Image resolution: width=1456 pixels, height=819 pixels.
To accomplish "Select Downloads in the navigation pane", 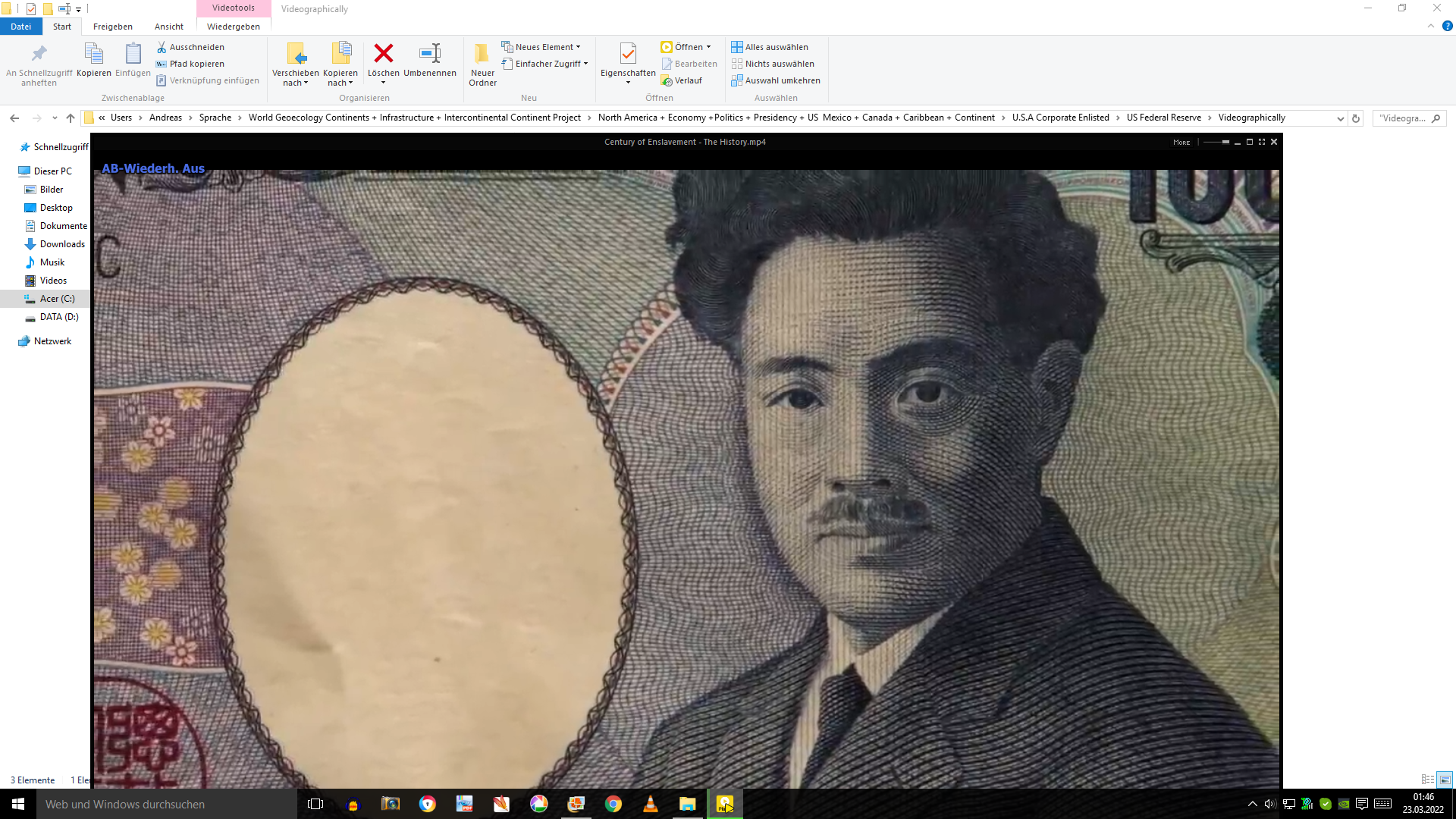I will pos(62,244).
